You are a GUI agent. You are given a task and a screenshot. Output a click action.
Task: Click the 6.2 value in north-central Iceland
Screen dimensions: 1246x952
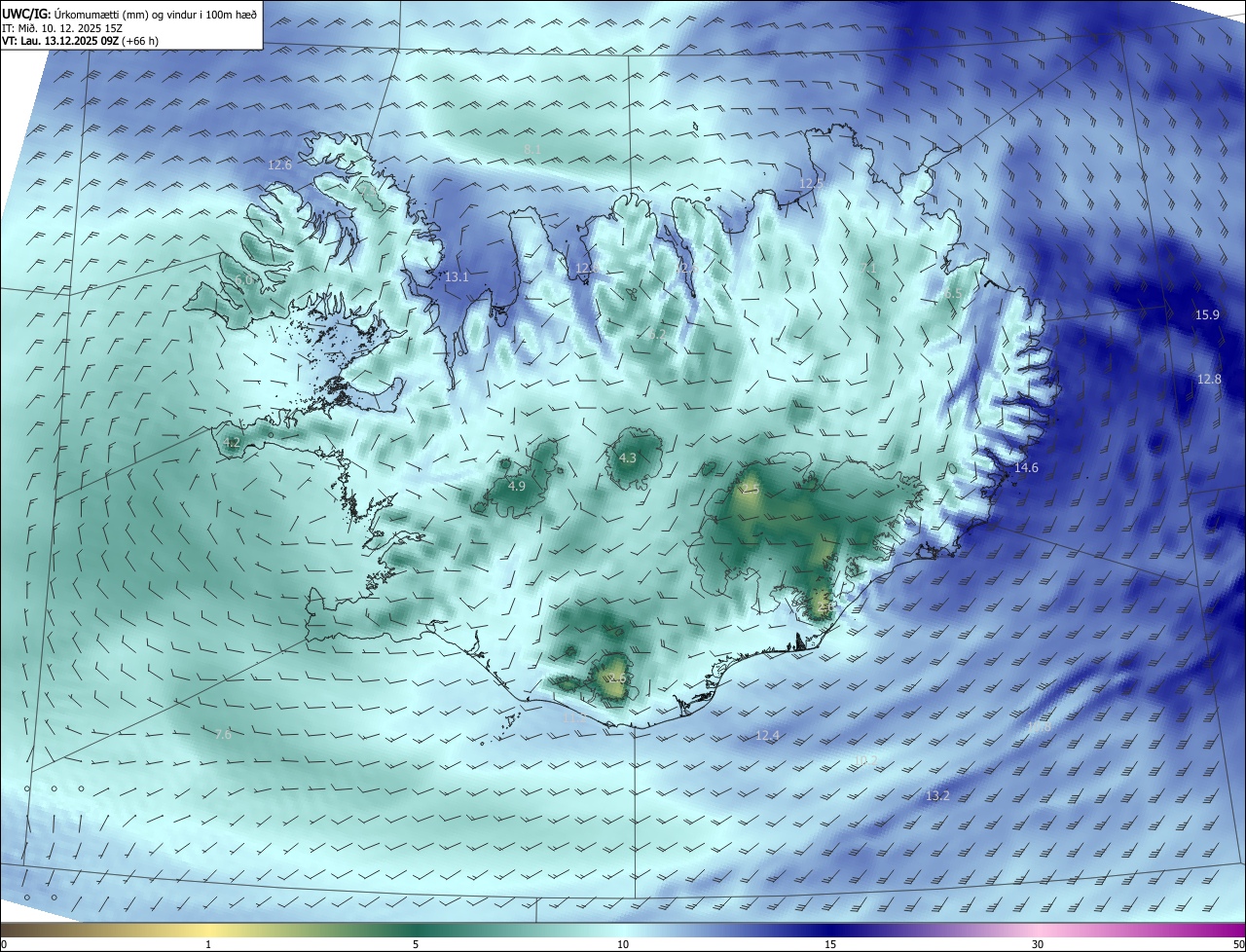tap(657, 334)
